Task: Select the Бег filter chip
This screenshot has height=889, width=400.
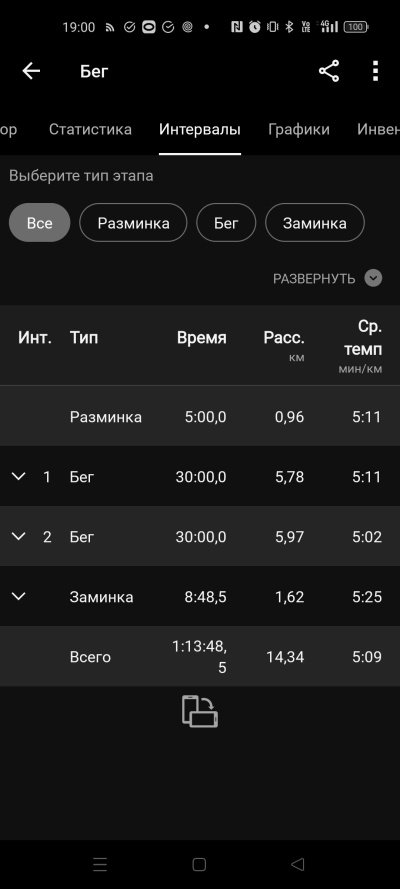Action: [226, 223]
